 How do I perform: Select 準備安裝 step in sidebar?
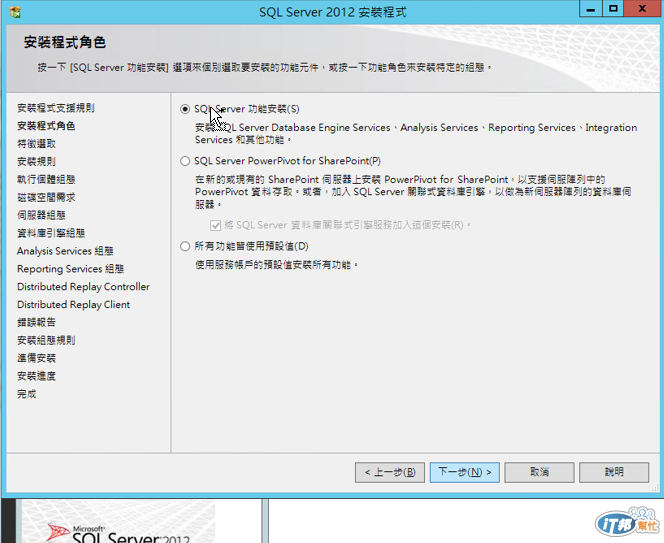click(x=36, y=358)
